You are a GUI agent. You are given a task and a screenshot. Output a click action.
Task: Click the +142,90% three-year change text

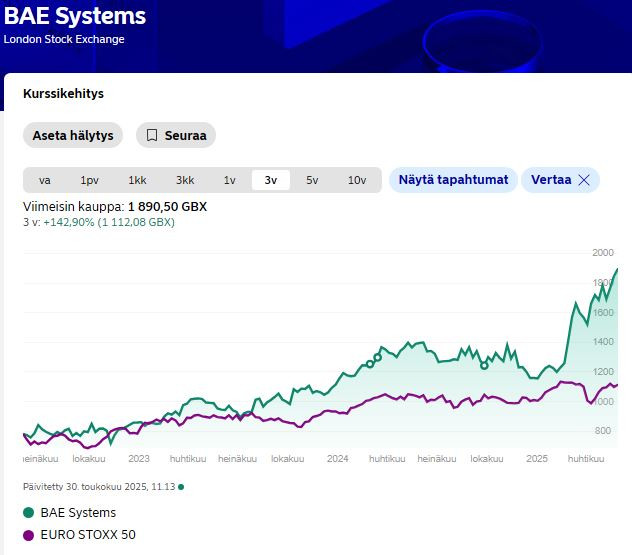click(69, 222)
